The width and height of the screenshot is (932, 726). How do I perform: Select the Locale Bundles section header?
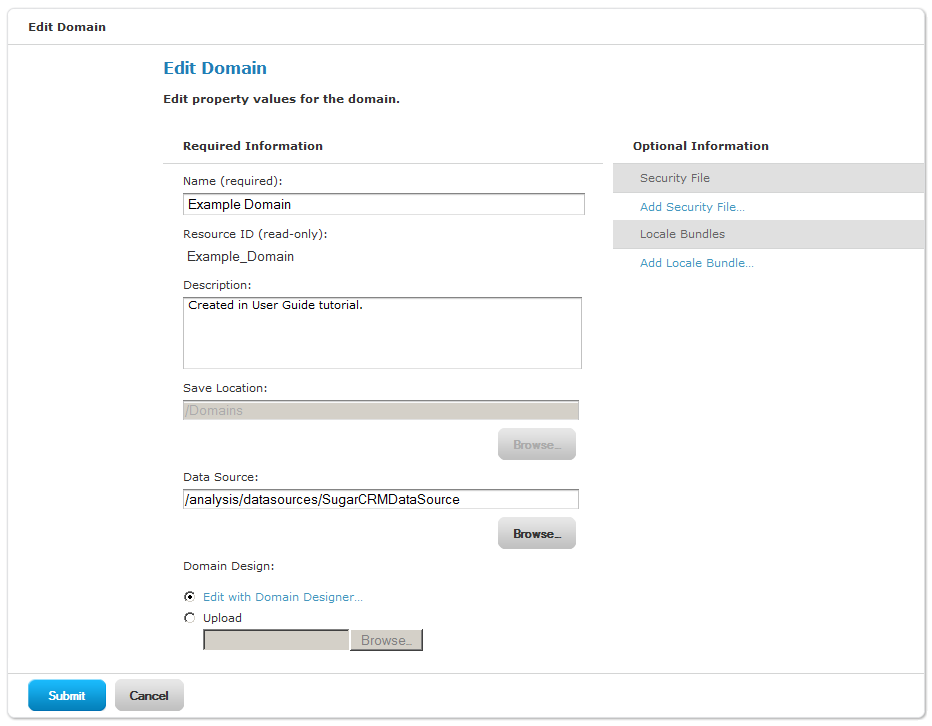point(769,234)
